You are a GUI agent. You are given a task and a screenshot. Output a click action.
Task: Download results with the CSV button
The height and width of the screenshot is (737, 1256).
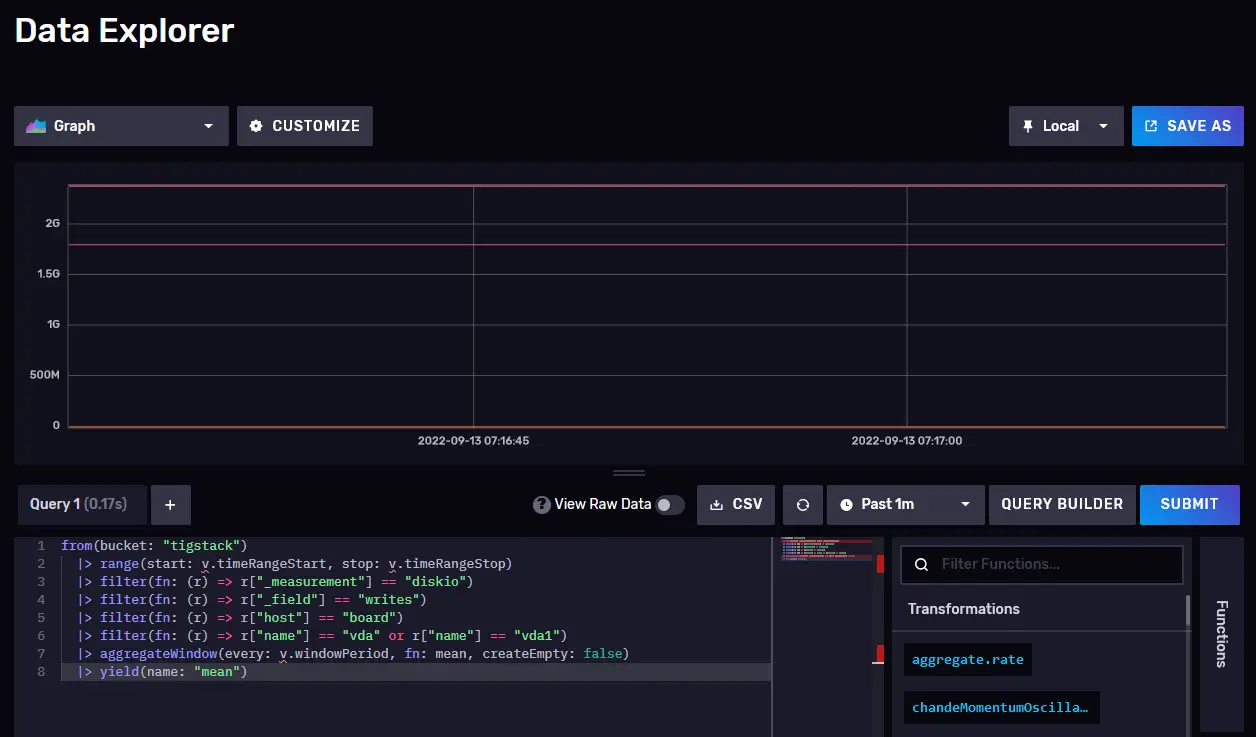(x=735, y=505)
